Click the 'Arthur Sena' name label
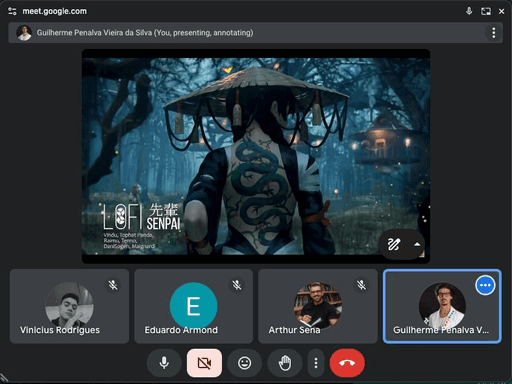 pos(294,330)
